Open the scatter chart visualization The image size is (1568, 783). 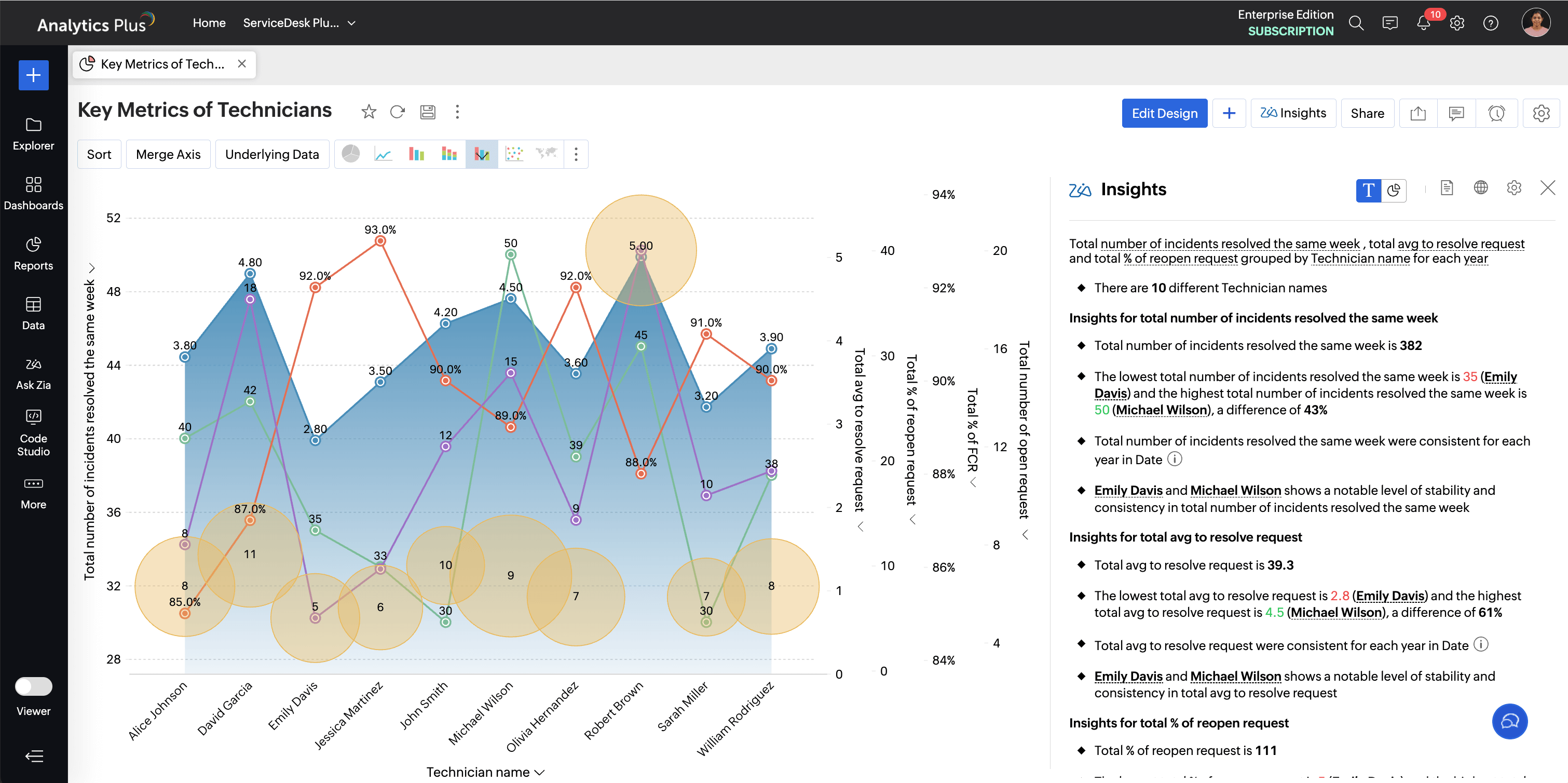[x=514, y=154]
